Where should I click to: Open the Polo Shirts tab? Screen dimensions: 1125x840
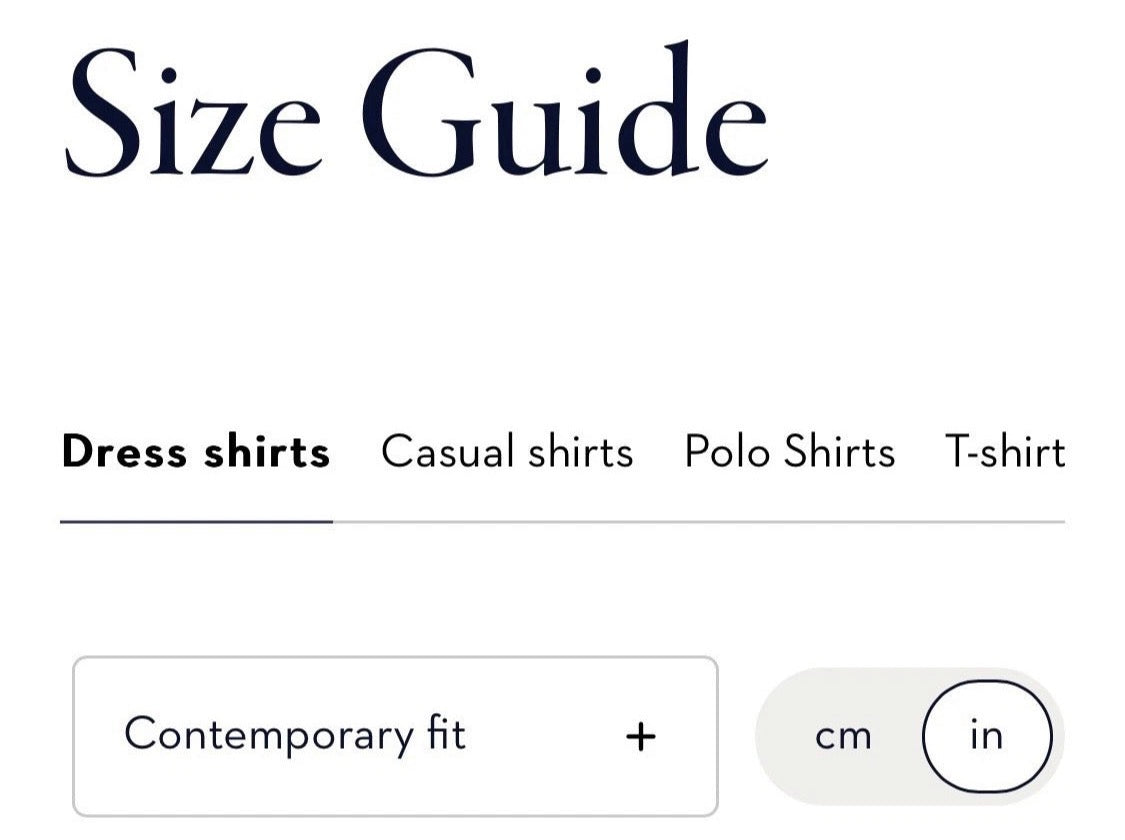point(789,452)
